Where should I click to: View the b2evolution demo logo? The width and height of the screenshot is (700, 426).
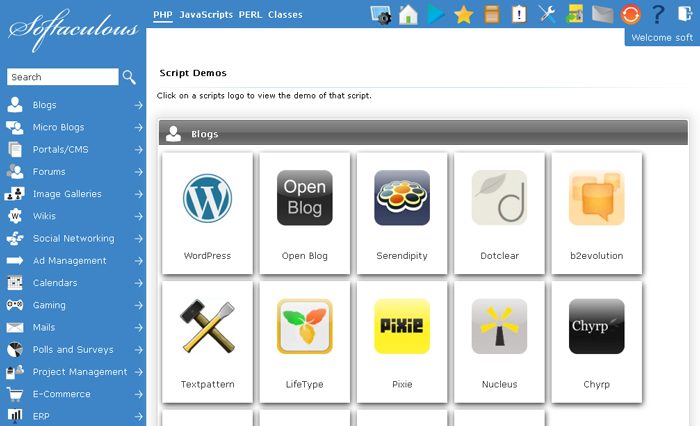tap(596, 198)
